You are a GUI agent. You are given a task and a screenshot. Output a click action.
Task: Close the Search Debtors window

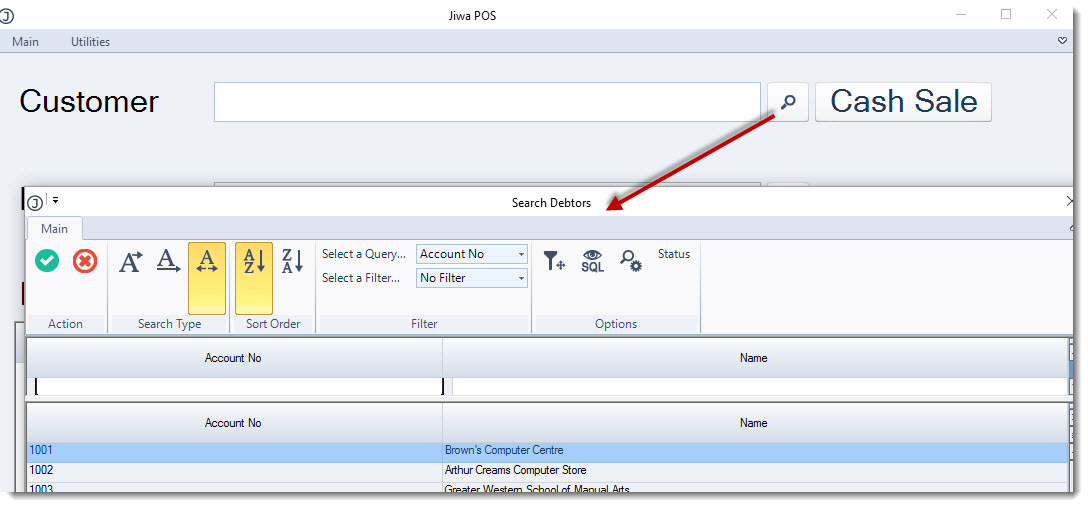[x=1069, y=202]
